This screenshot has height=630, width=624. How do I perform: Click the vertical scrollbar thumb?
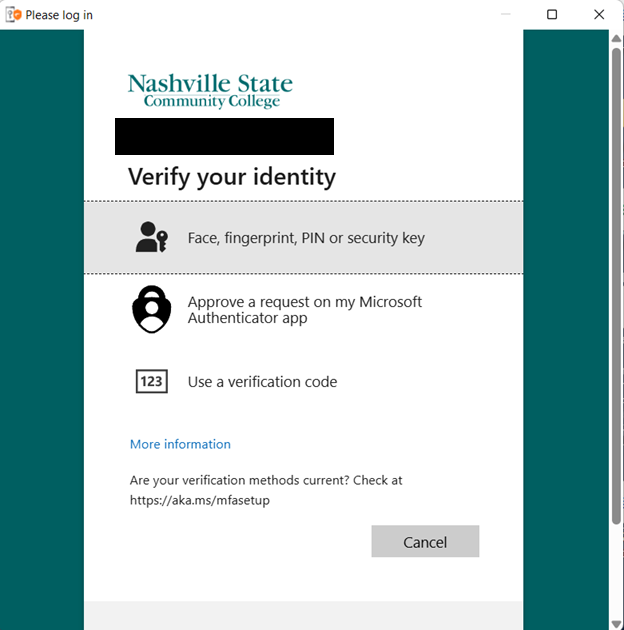[616, 285]
